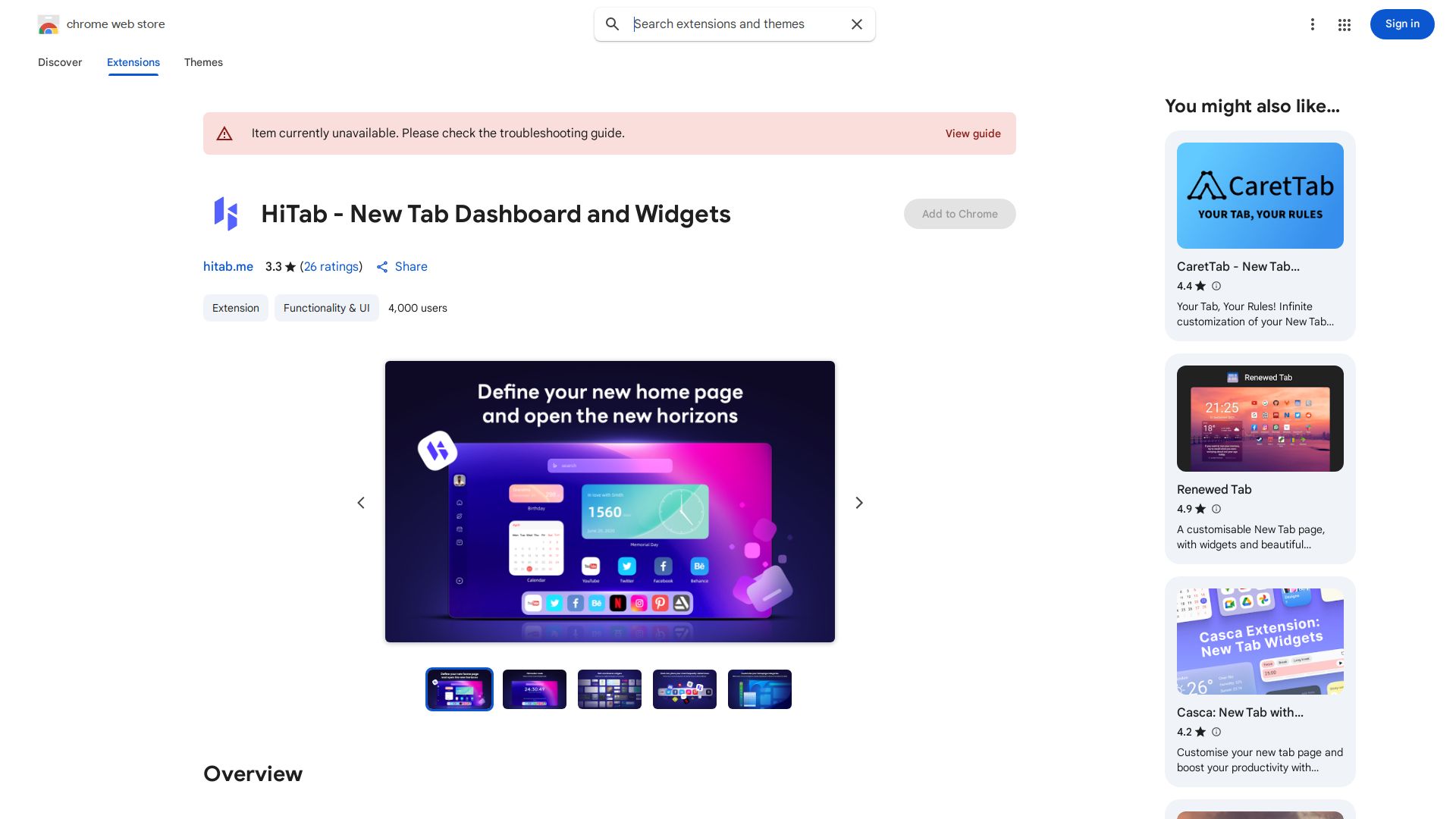Click the Chrome Web Store logo
Image resolution: width=1456 pixels, height=819 pixels.
coord(49,24)
